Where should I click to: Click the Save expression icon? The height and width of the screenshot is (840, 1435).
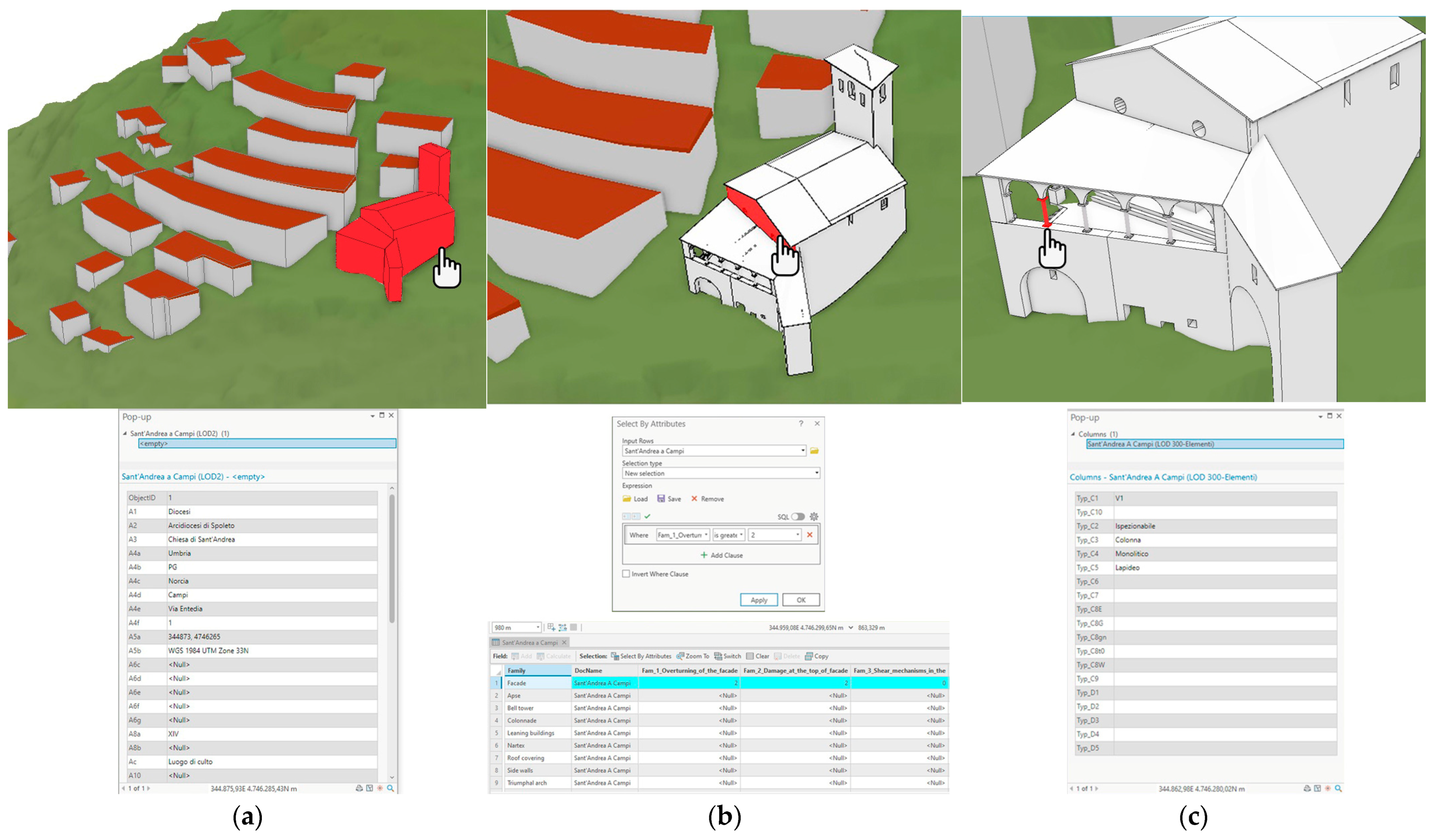click(x=661, y=499)
